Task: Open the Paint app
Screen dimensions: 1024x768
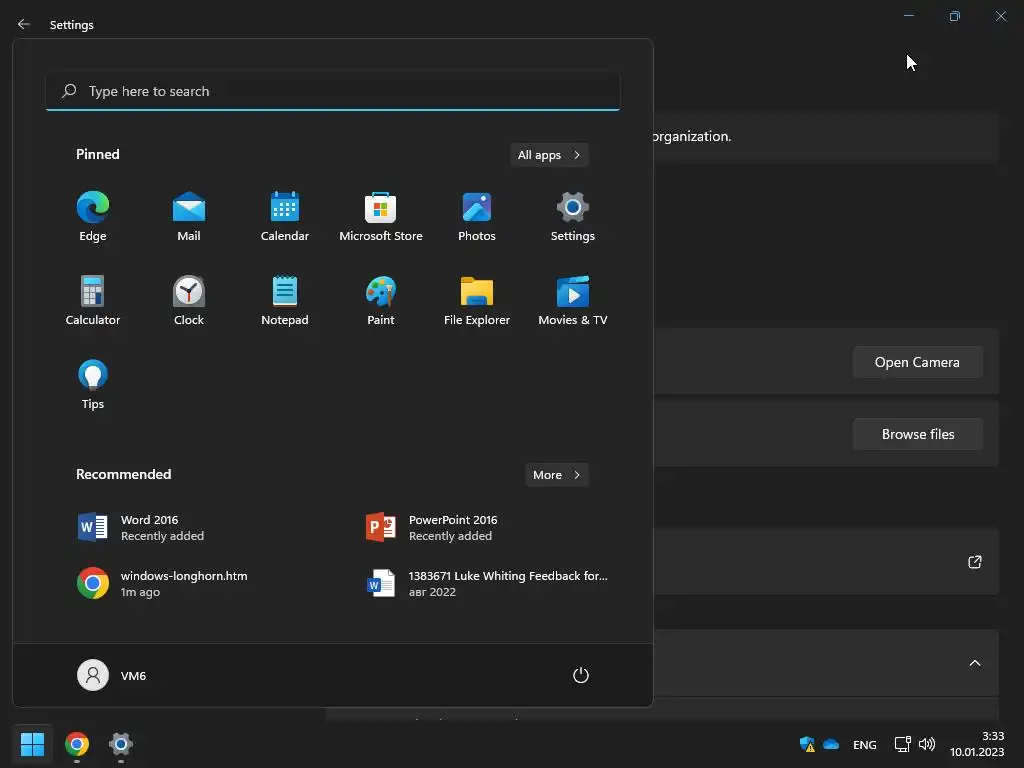Action: (x=381, y=300)
